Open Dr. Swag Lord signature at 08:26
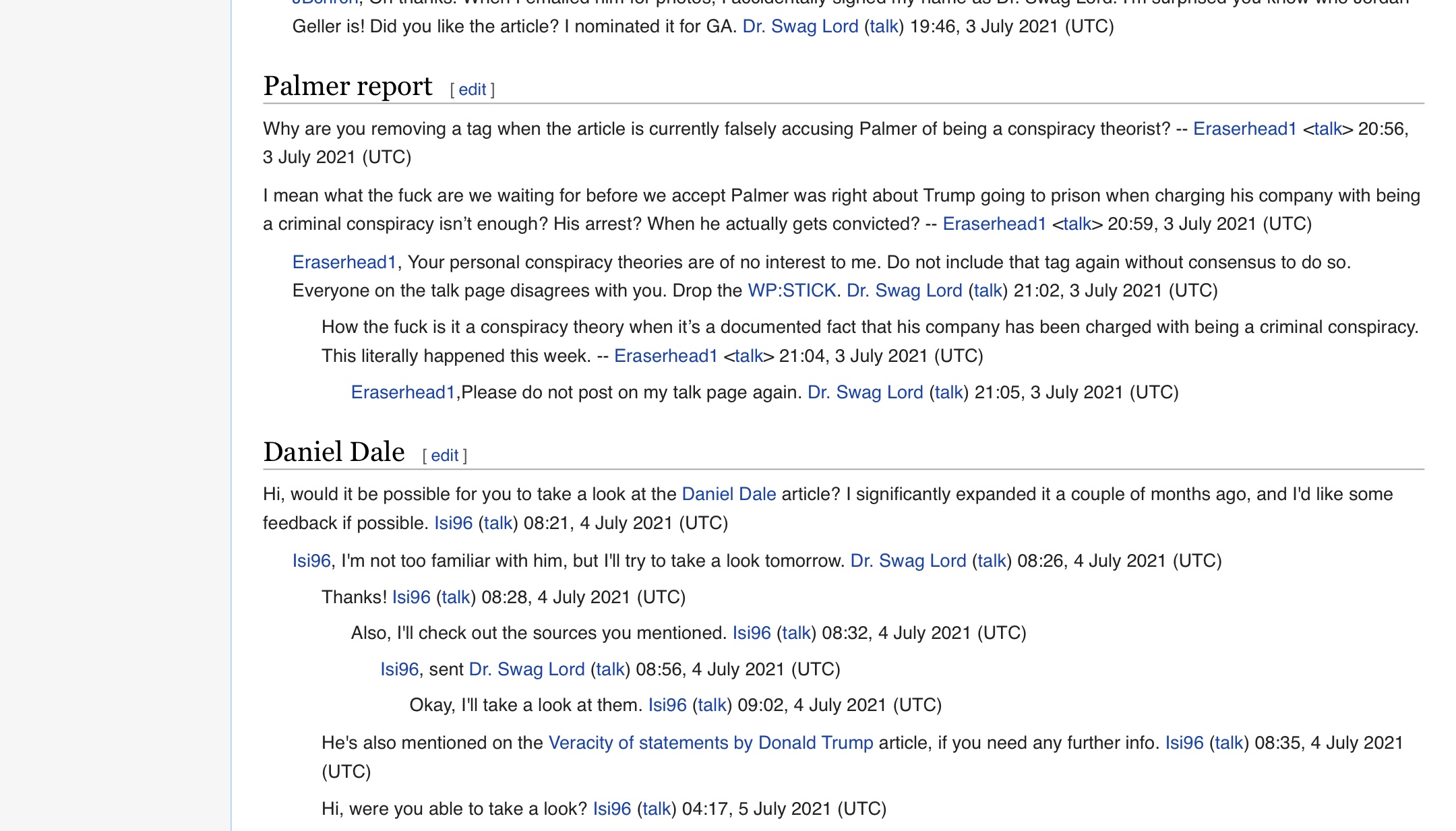 click(908, 561)
